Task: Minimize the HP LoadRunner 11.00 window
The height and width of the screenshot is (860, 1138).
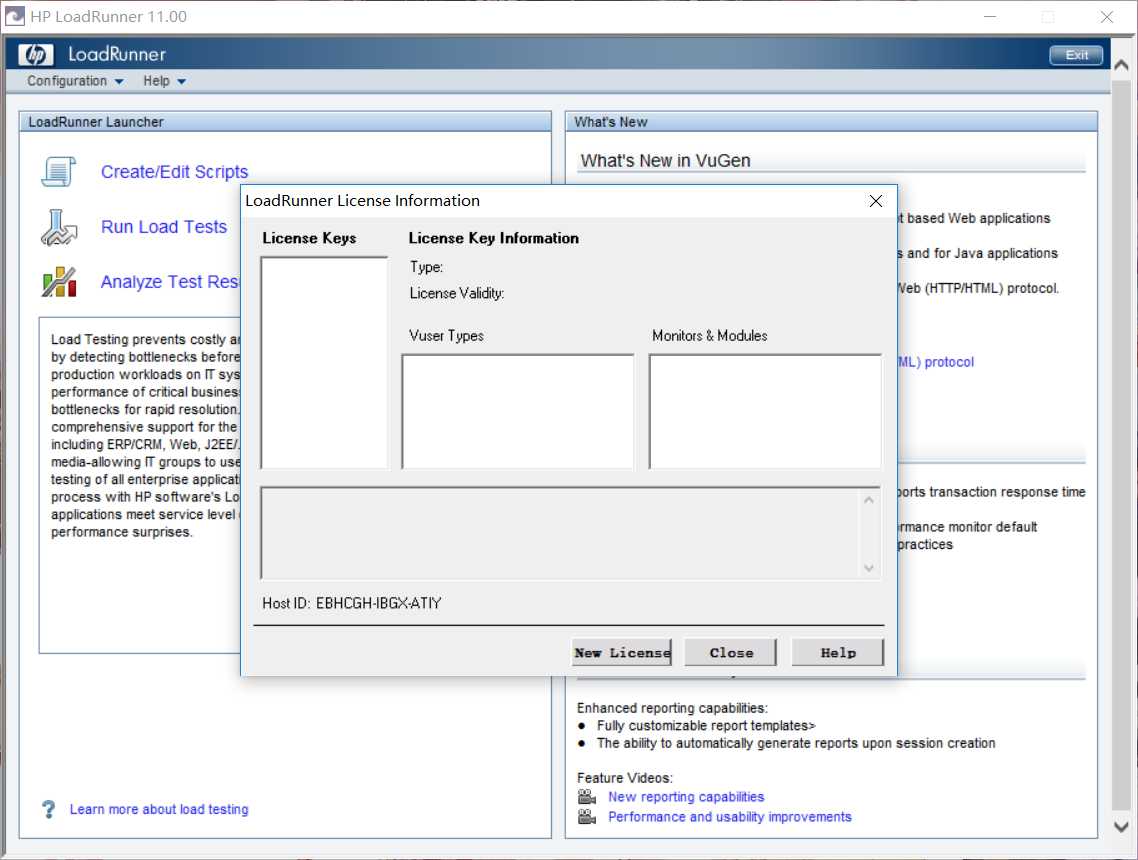Action: [990, 16]
